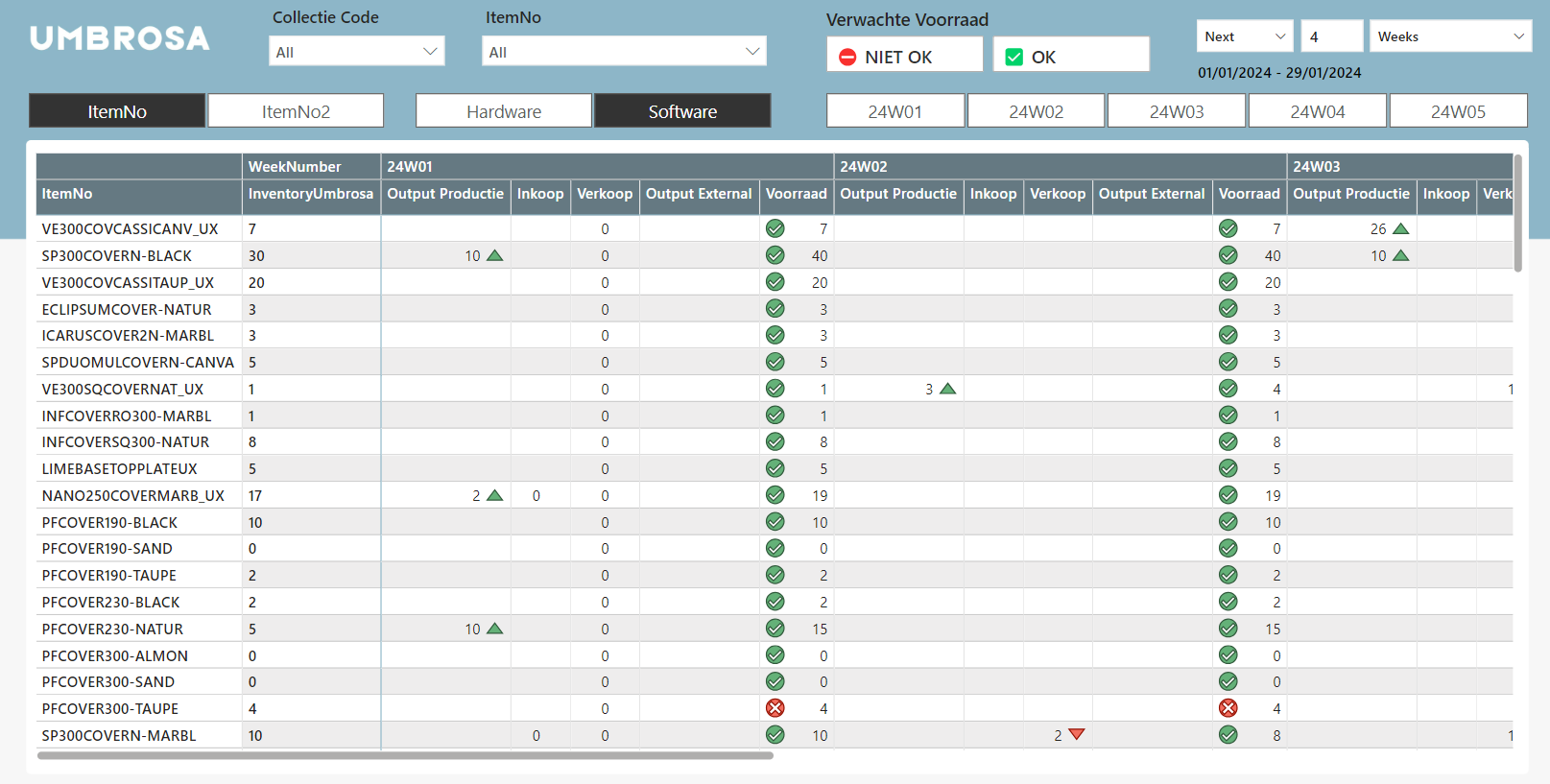
Task: Click the green up triangle in VE300SQCOVERNAT_UX 24W02
Action: coord(948,389)
